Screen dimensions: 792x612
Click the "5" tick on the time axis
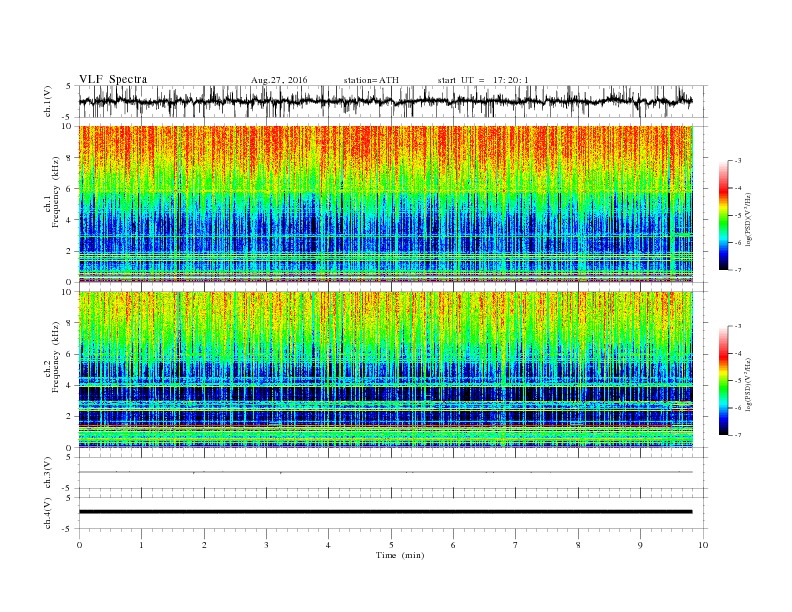pyautogui.click(x=391, y=545)
